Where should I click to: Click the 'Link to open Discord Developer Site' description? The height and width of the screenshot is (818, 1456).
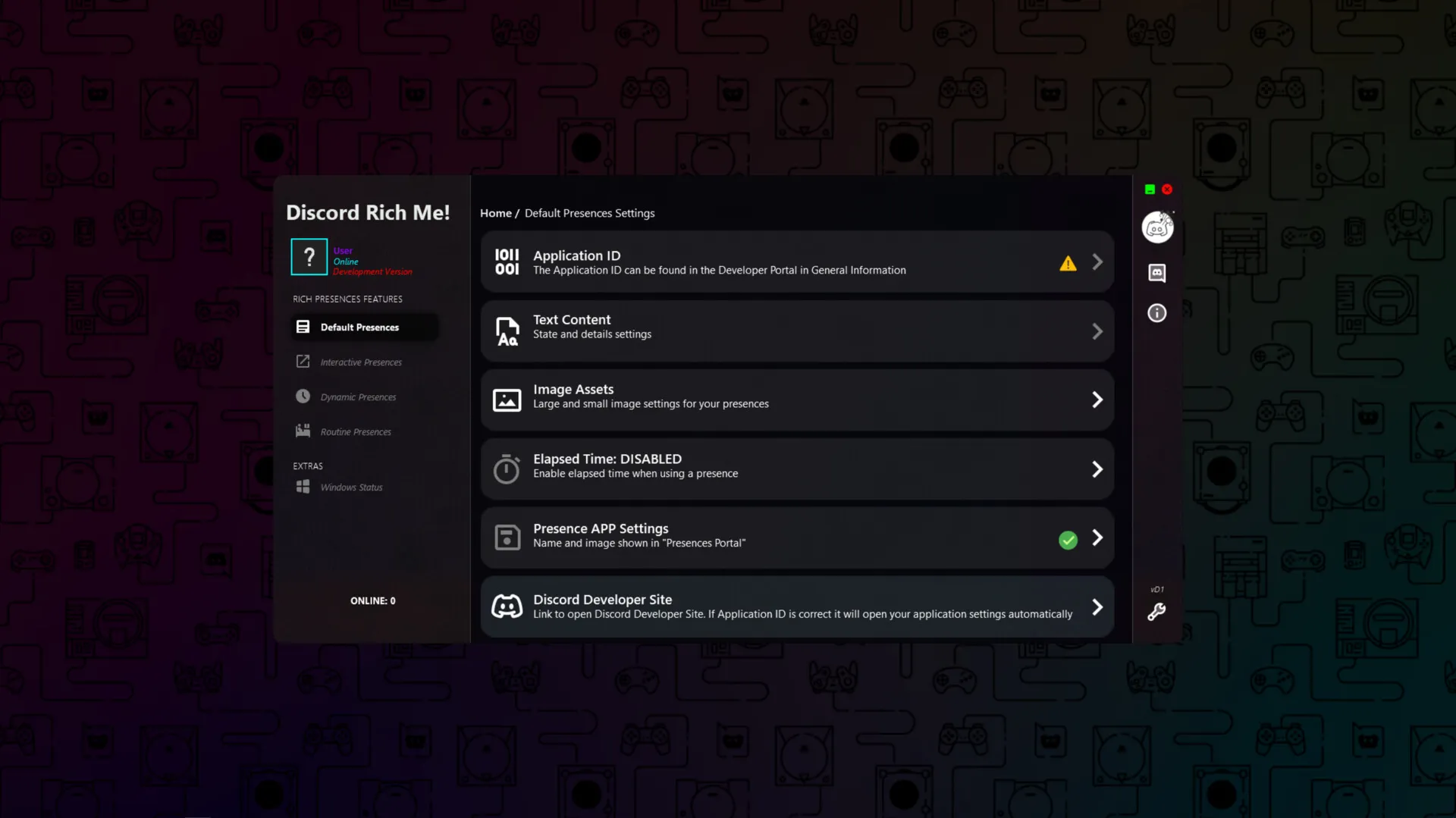click(802, 615)
